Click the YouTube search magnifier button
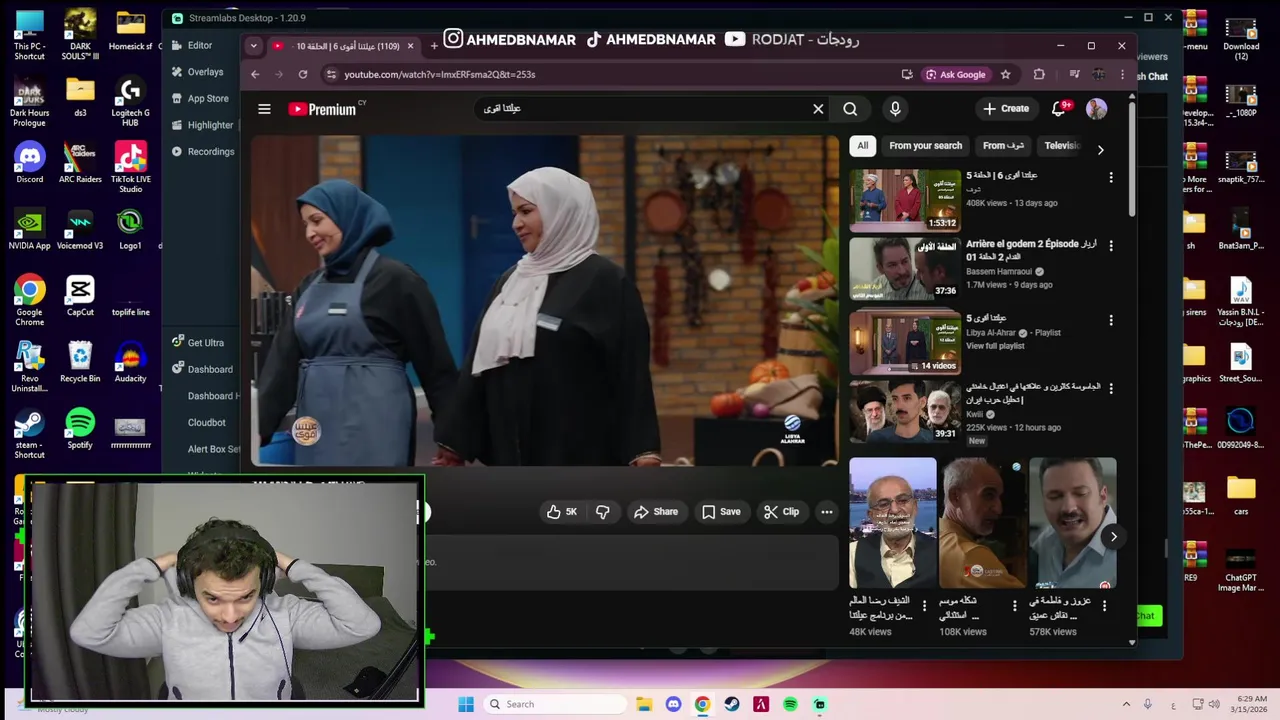Screen dimensions: 1280x720 pyautogui.click(x=850, y=109)
